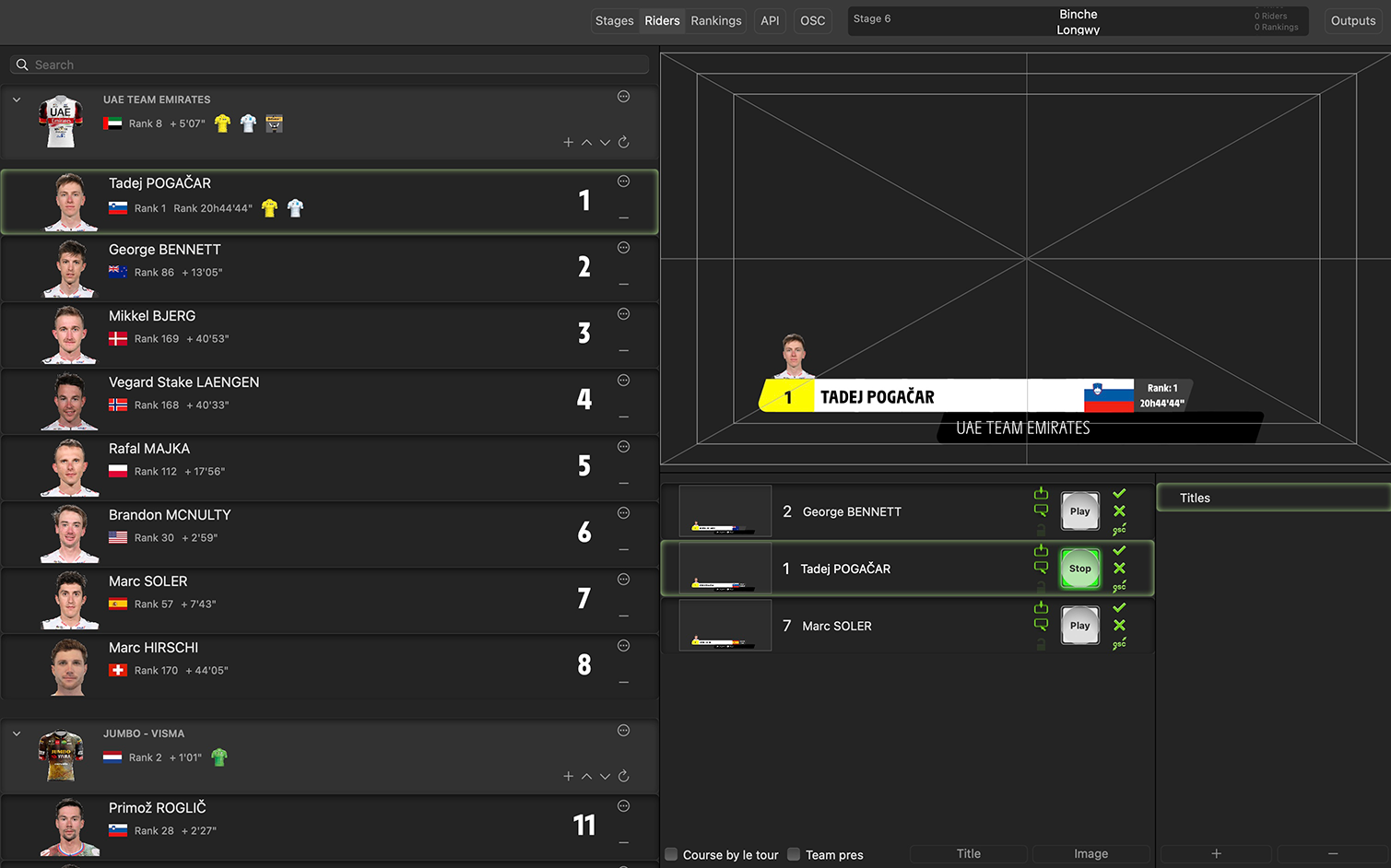Add a rider to UAE Team Emirates
The height and width of the screenshot is (868, 1391).
point(568,142)
